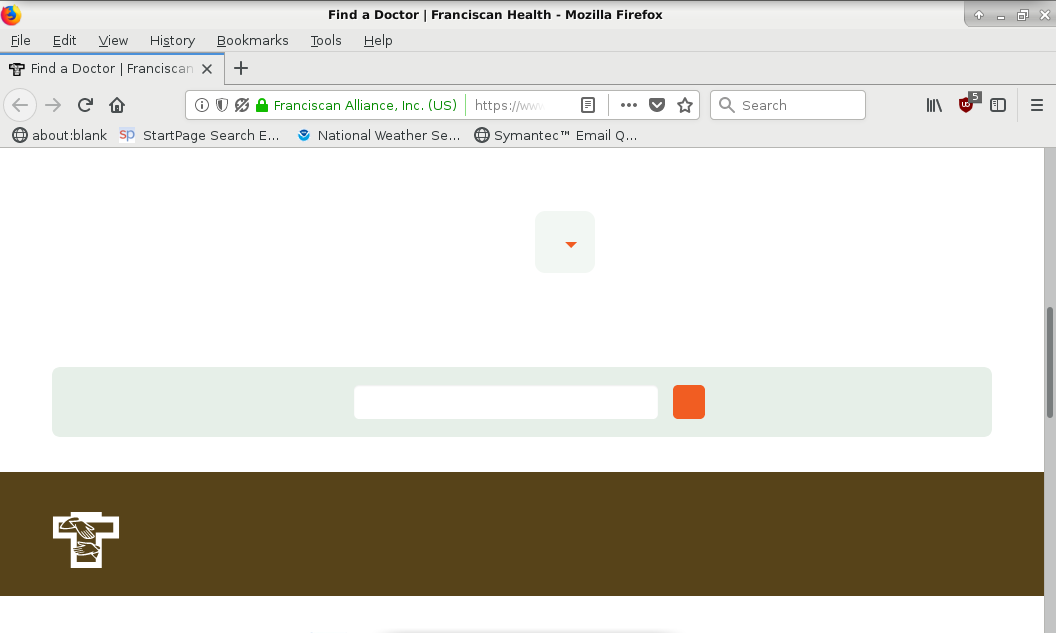Open the Firefox hamburger menu
This screenshot has width=1056, height=633.
coord(1037,105)
